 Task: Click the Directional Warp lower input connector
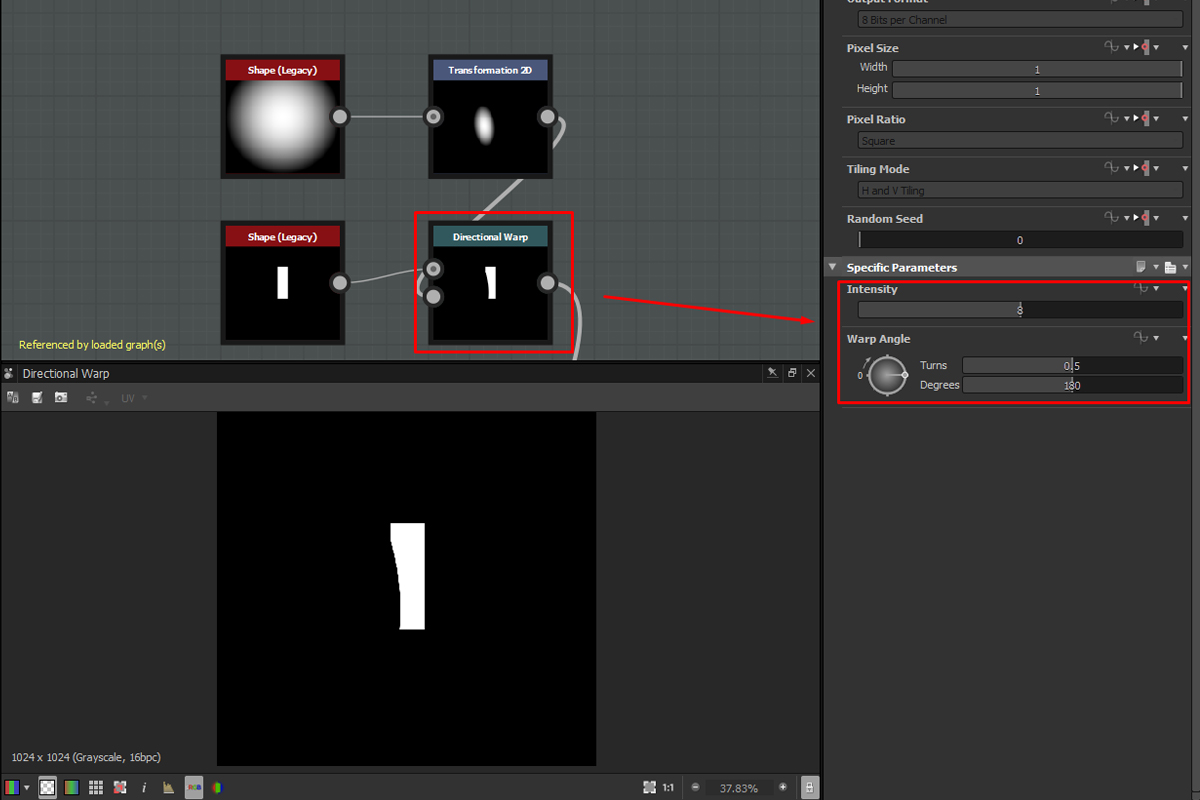point(433,296)
